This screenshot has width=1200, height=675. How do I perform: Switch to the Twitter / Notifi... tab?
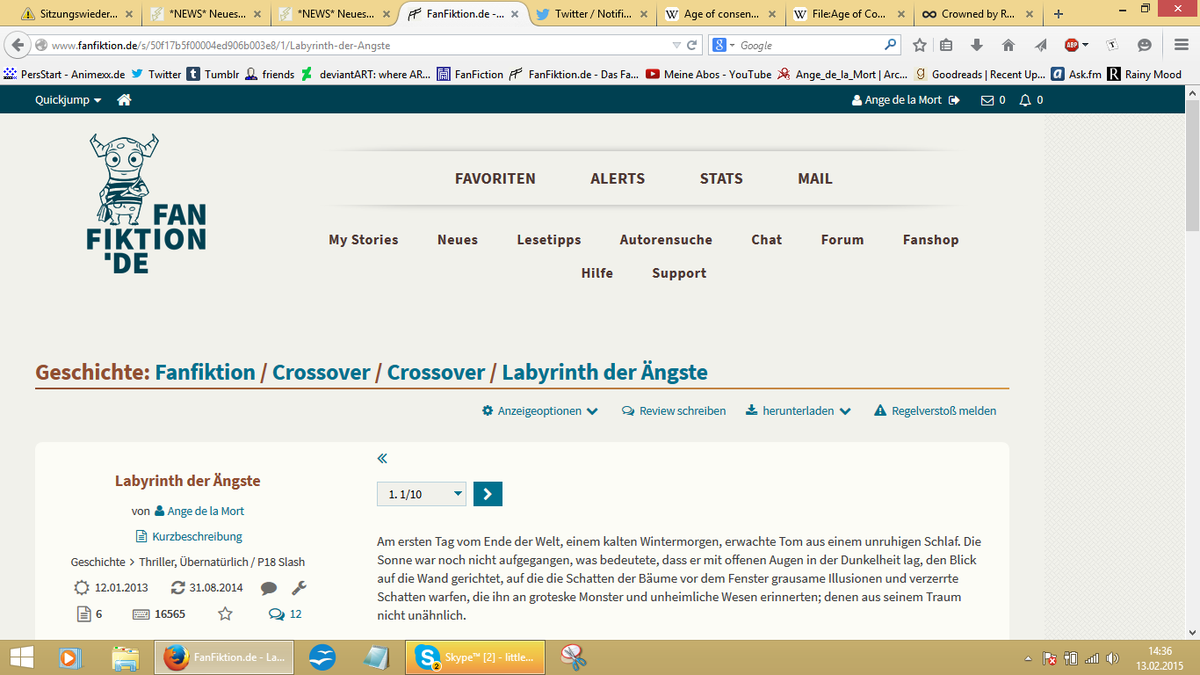click(592, 14)
